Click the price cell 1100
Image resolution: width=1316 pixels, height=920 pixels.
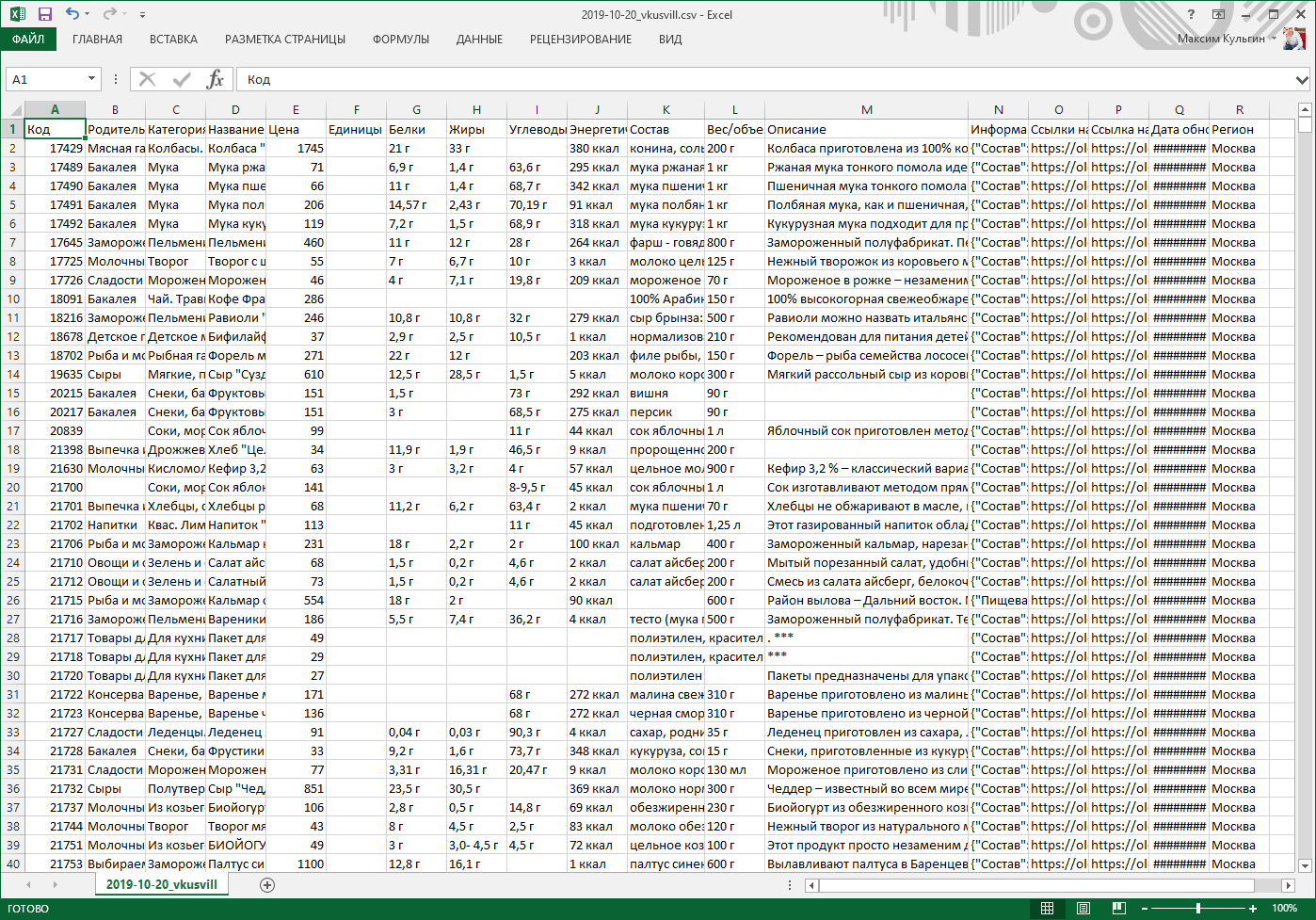click(x=296, y=864)
